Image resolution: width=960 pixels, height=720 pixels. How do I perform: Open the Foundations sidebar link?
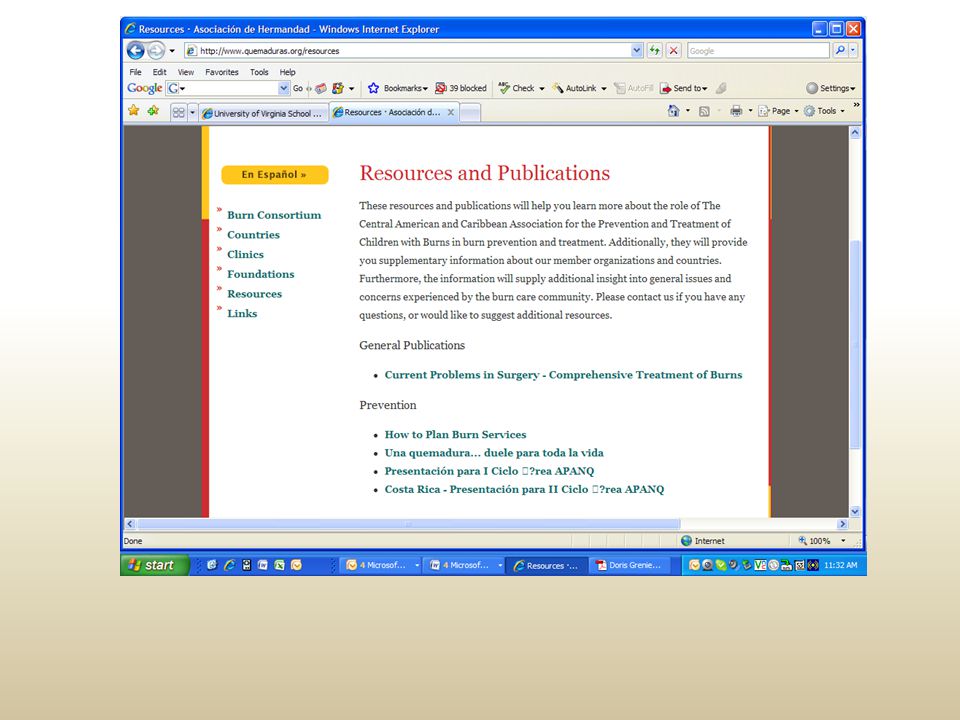point(261,274)
